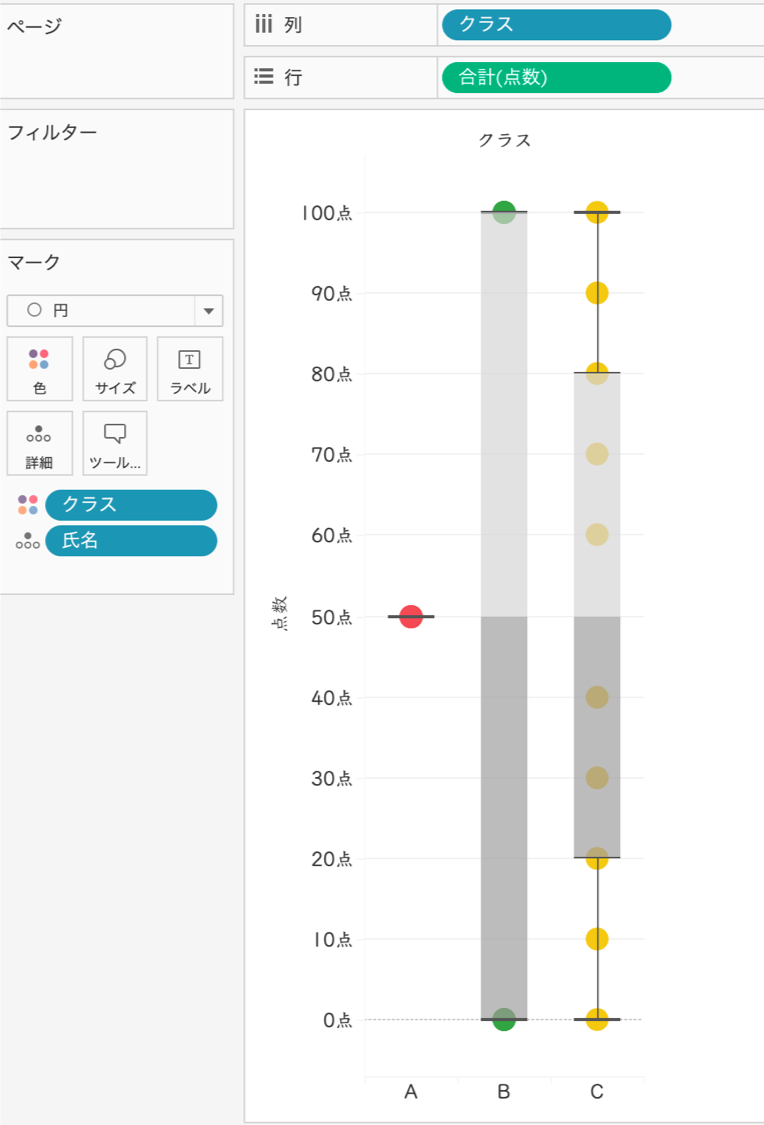Viewport: 764px width, 1125px height.
Task: Click the 詳細 (Detail) shelf icon
Action: point(39,443)
